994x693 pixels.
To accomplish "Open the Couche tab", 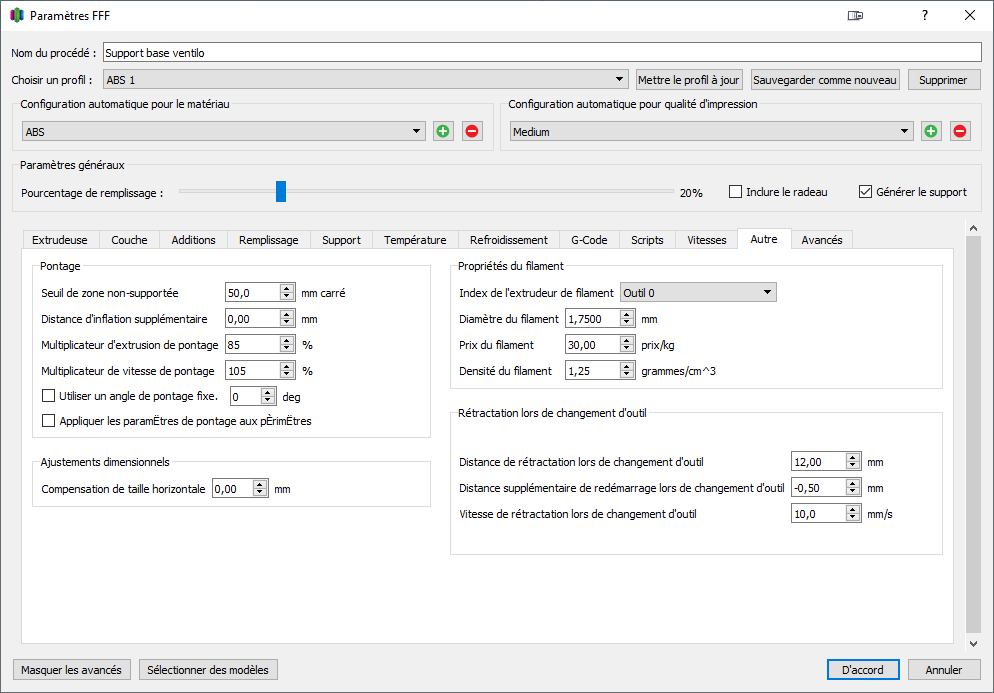I will [129, 240].
